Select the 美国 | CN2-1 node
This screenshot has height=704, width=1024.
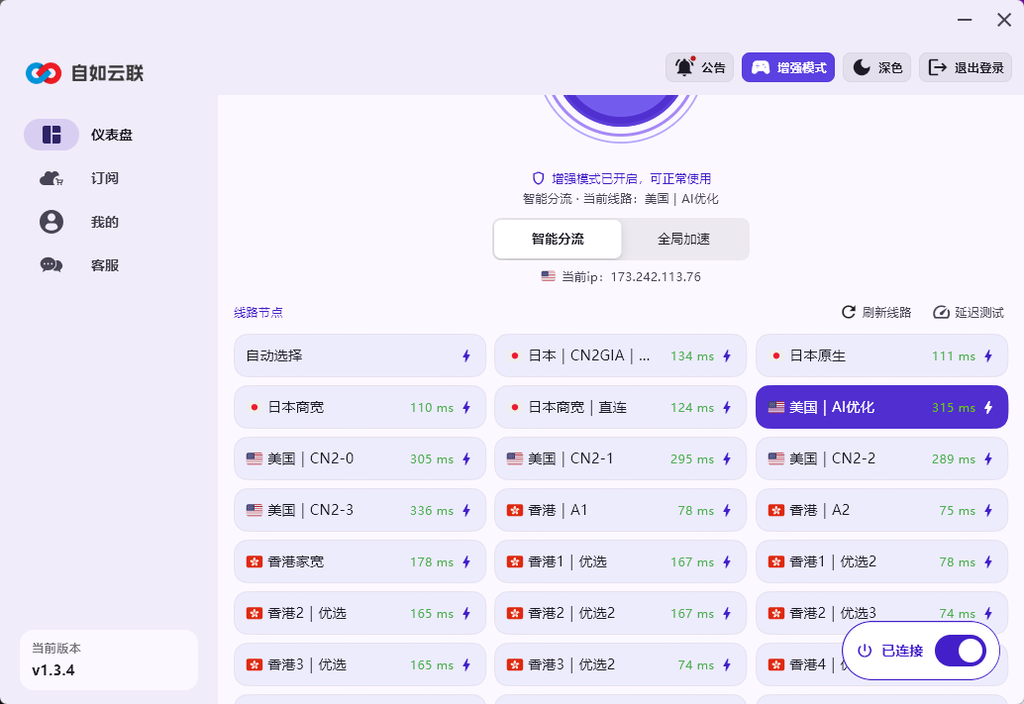click(x=620, y=459)
